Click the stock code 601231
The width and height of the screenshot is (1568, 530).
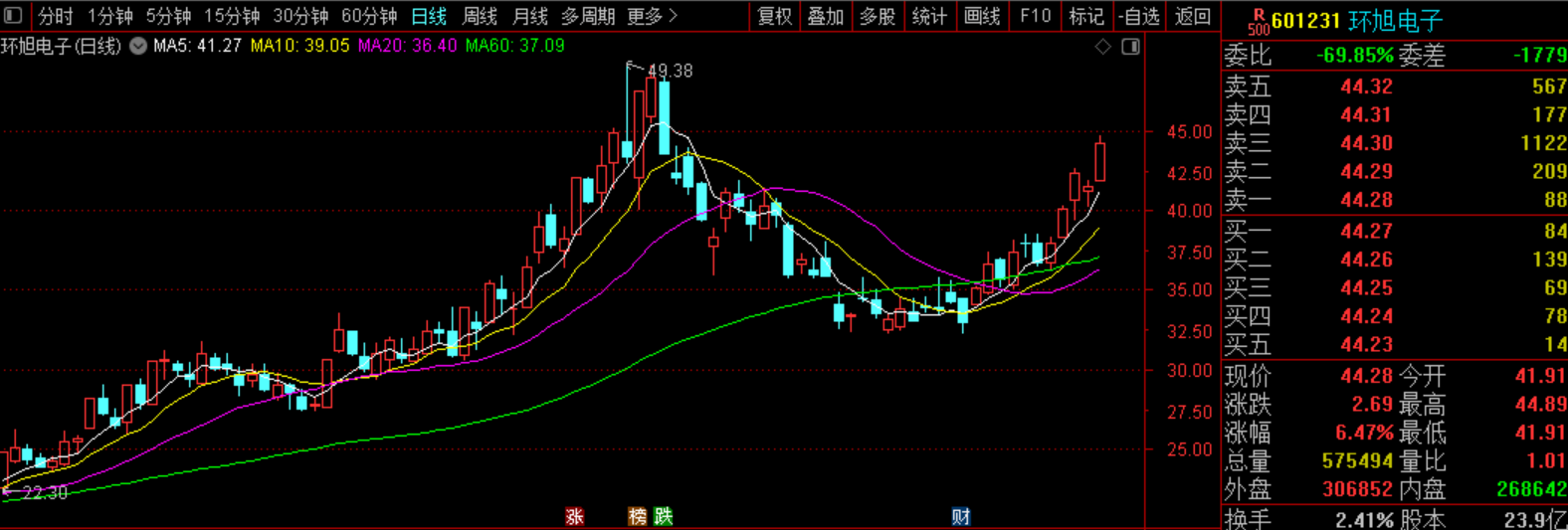click(x=1306, y=21)
